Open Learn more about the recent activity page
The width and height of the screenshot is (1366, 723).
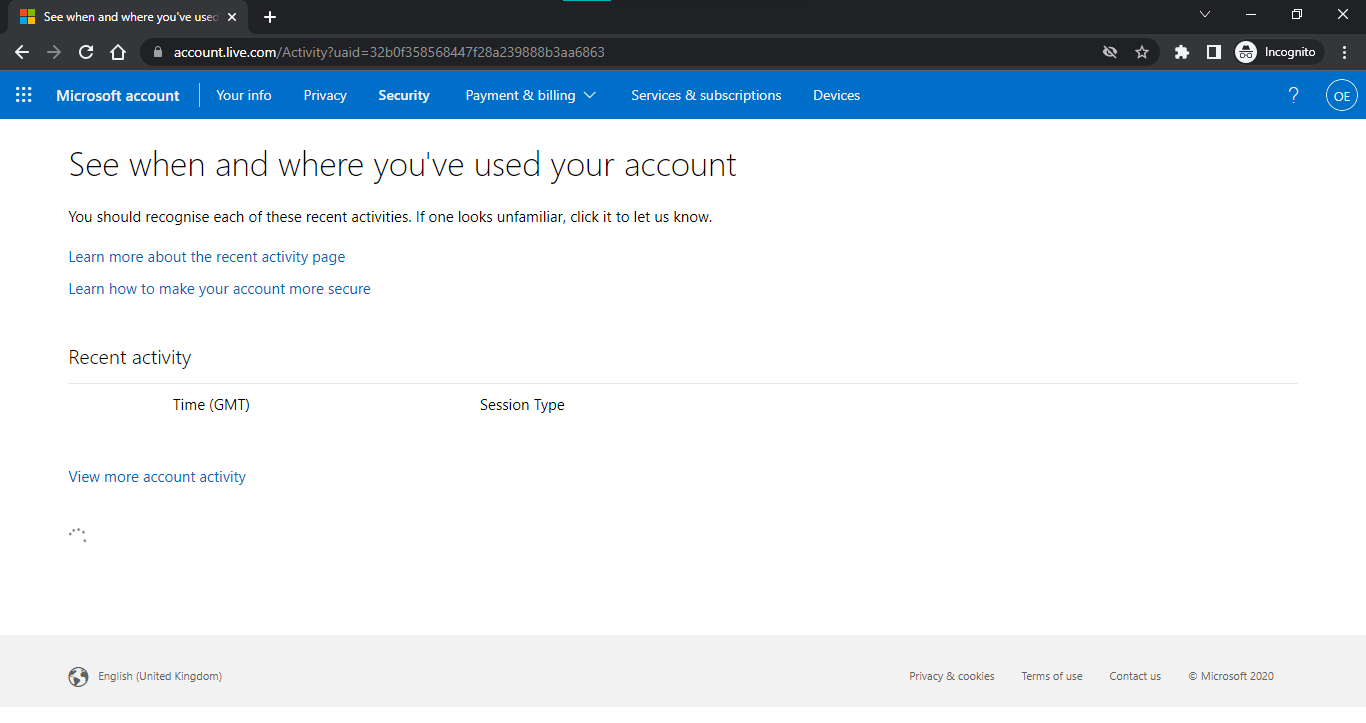click(207, 257)
